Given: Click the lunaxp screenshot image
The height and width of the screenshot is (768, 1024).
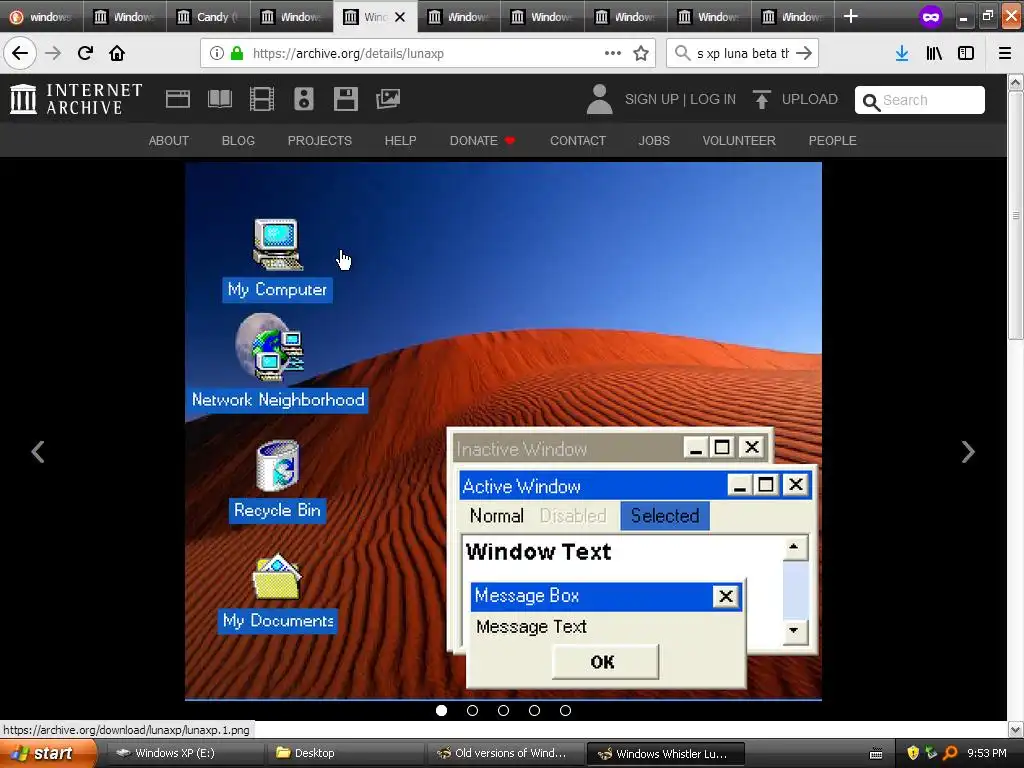Looking at the screenshot, I should (503, 431).
